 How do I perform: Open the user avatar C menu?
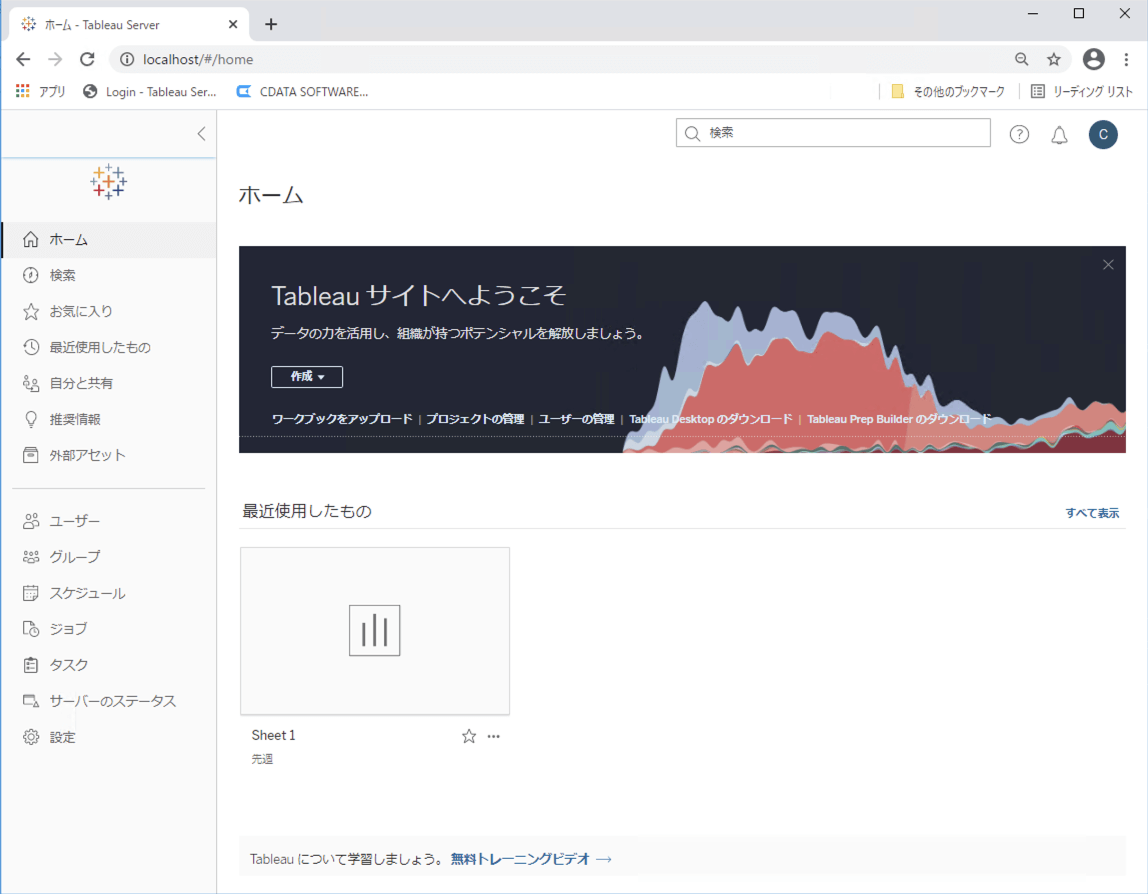coord(1103,134)
